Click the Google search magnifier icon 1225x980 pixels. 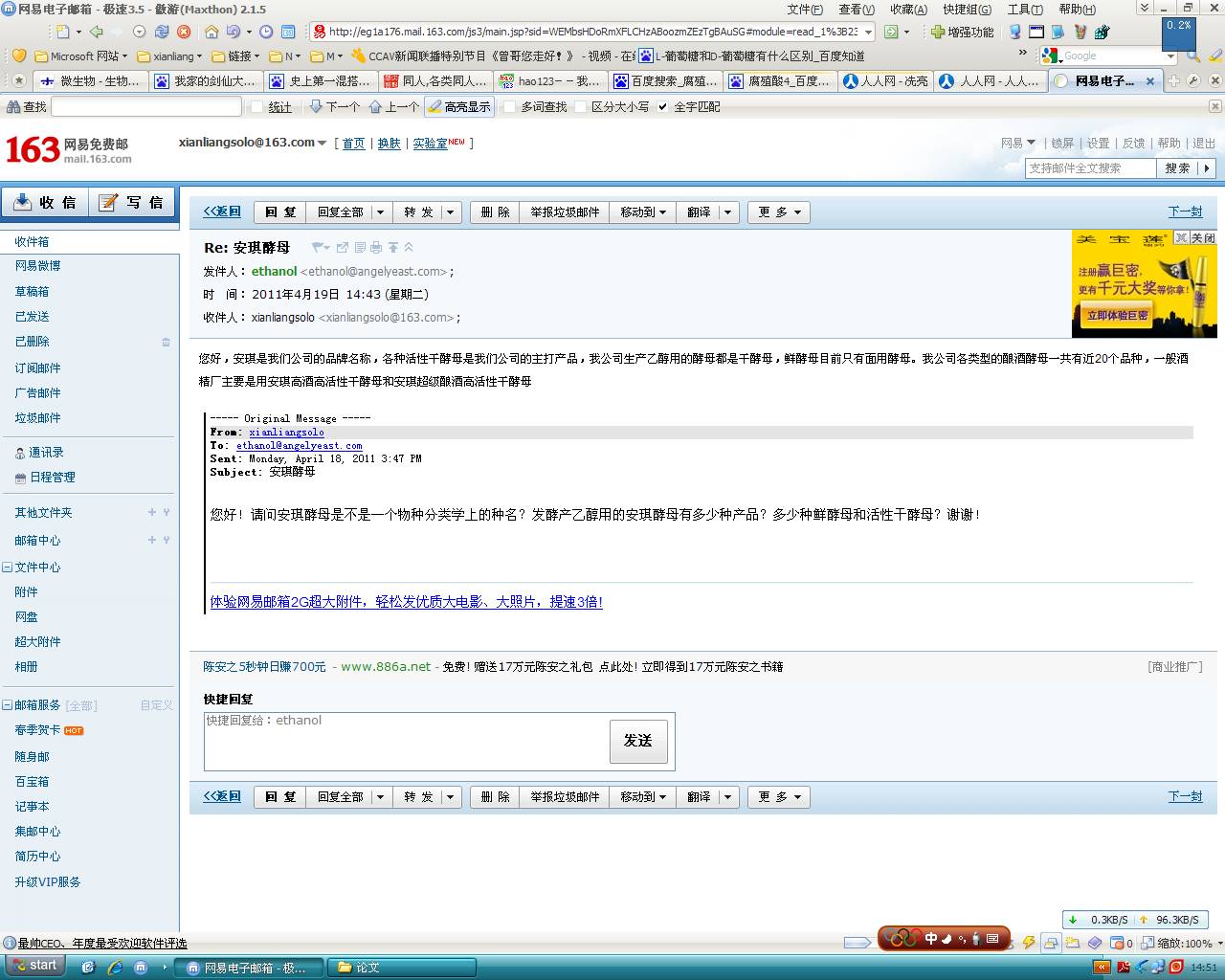[1193, 56]
